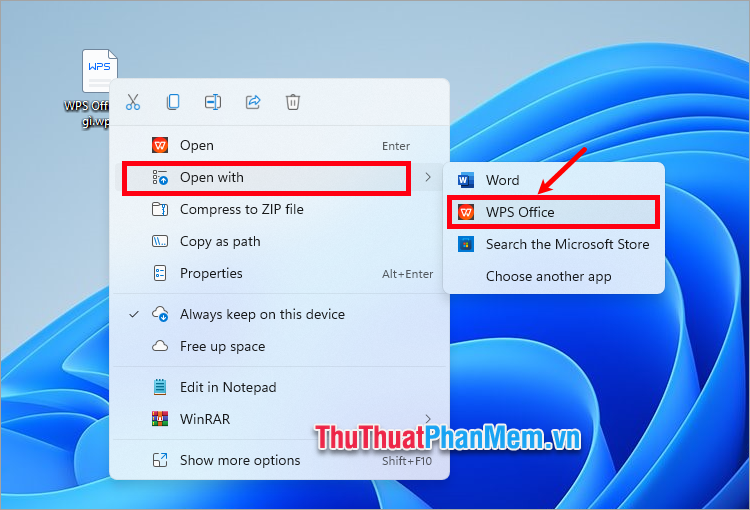The height and width of the screenshot is (510, 750).
Task: Select Free up space
Action: pos(280,346)
